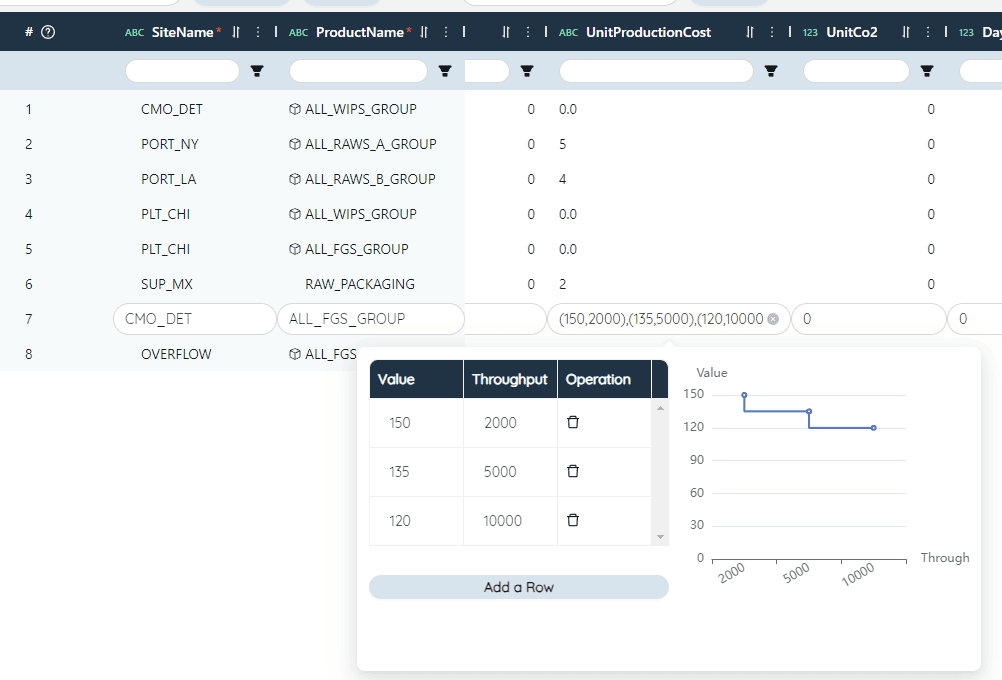This screenshot has width=1002, height=680.
Task: Open the SiteName column filter
Action: pyautogui.click(x=257, y=71)
